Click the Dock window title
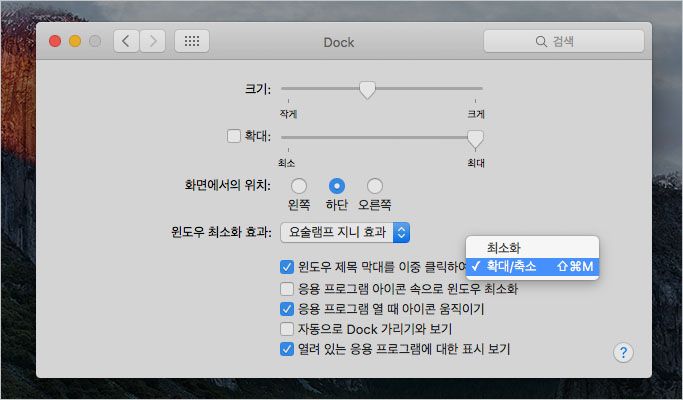 339,42
